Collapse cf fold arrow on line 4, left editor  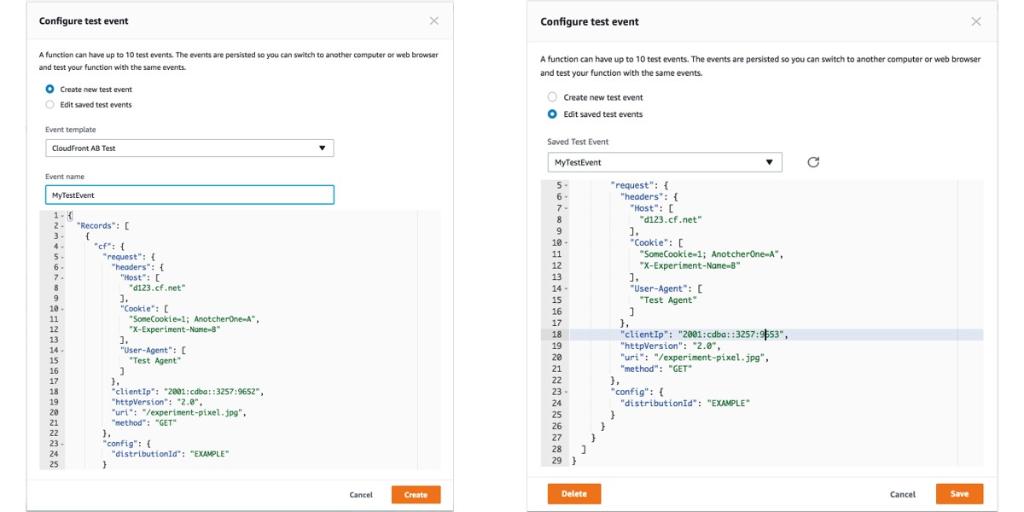[x=61, y=247]
